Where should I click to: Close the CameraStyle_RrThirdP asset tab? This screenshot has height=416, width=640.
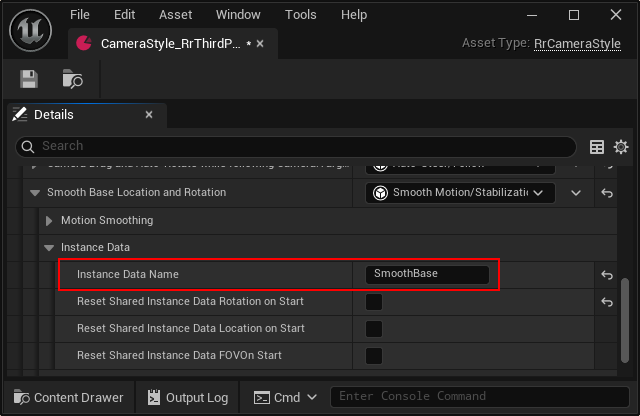click(x=260, y=44)
